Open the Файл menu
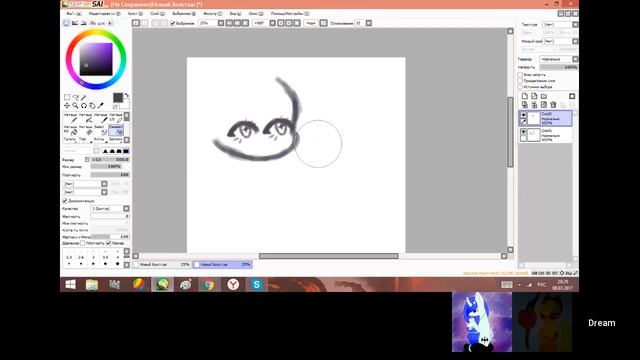This screenshot has width=640, height=360. 73,14
